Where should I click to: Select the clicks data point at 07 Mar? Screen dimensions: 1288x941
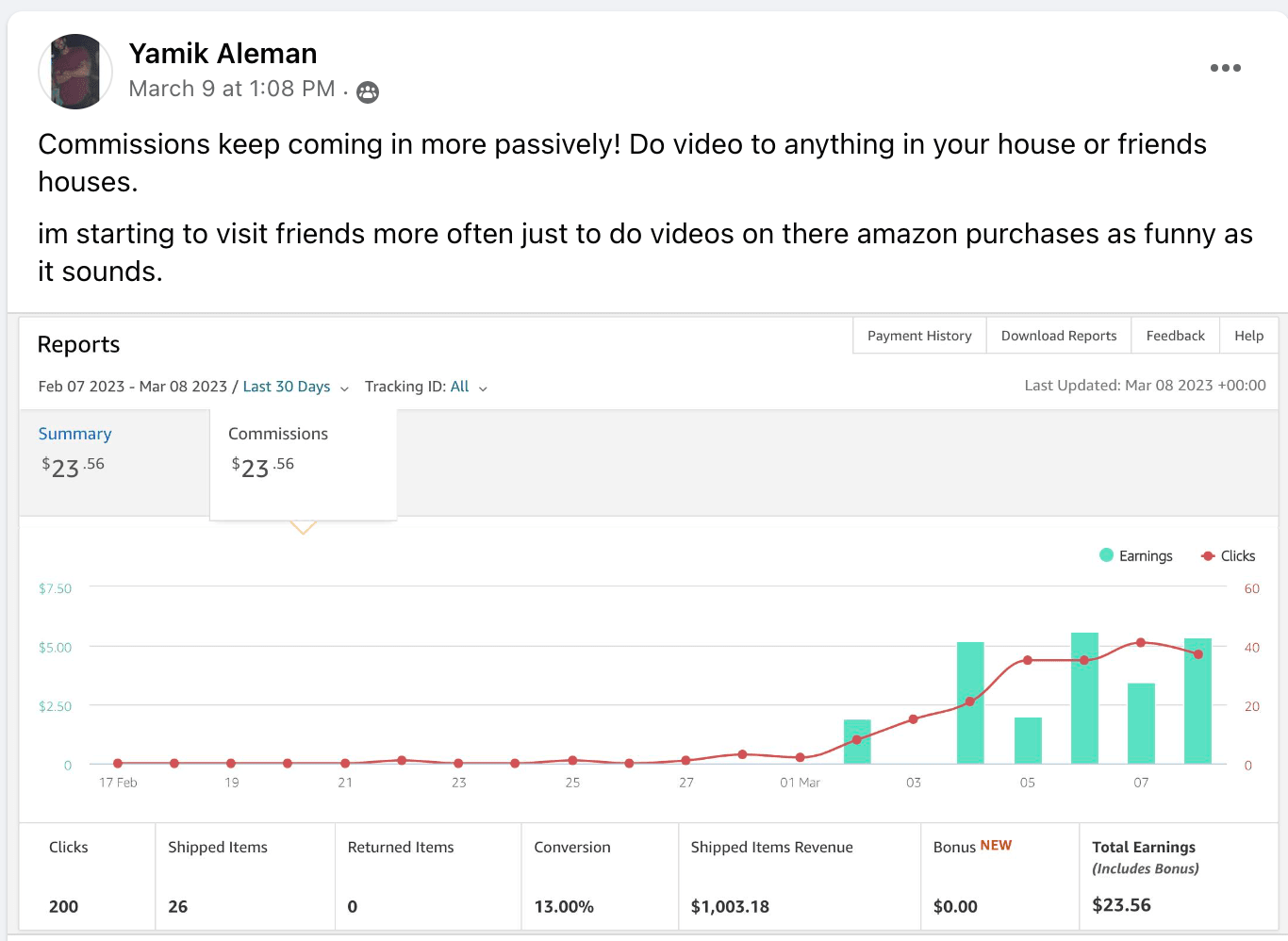(x=1141, y=643)
